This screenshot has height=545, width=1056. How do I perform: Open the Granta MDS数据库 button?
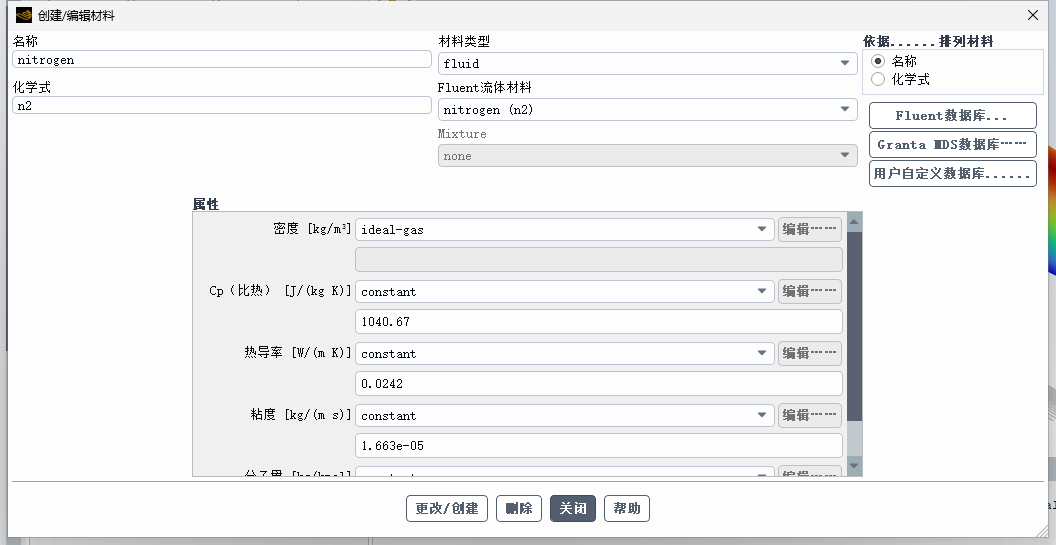952,144
